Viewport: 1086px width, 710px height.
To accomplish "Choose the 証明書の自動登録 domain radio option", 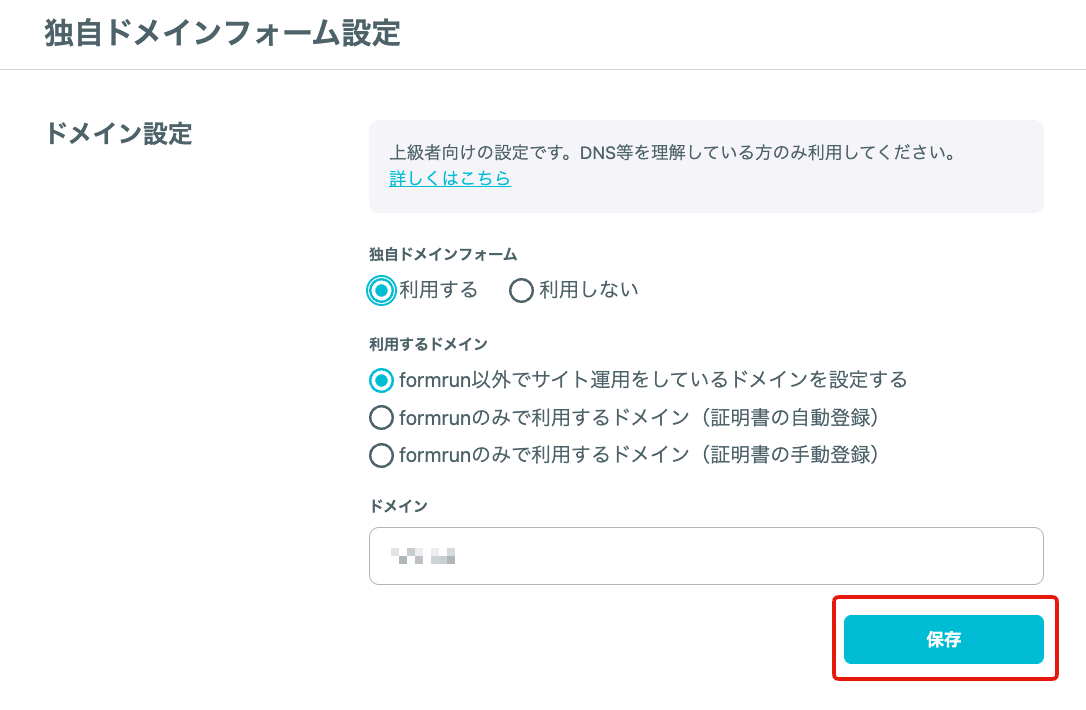I will (x=381, y=418).
